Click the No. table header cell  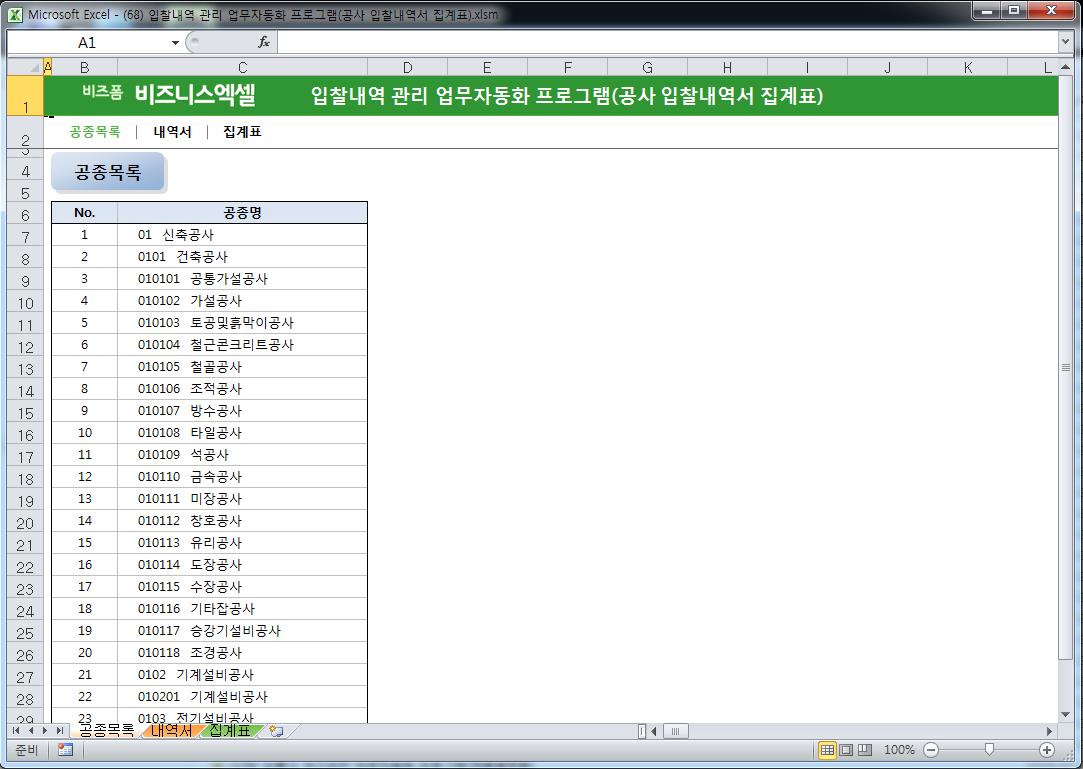(84, 213)
